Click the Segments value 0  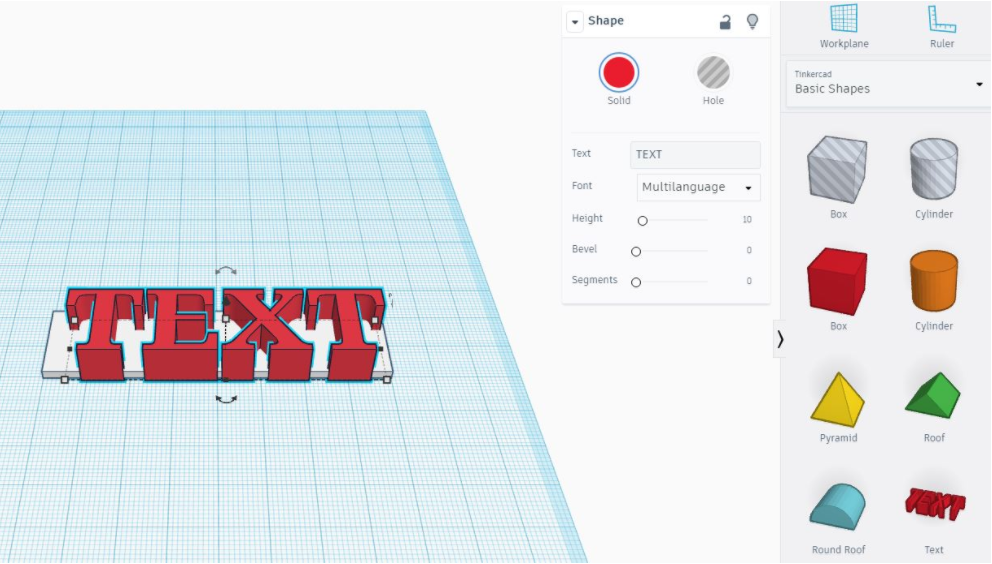(x=748, y=281)
